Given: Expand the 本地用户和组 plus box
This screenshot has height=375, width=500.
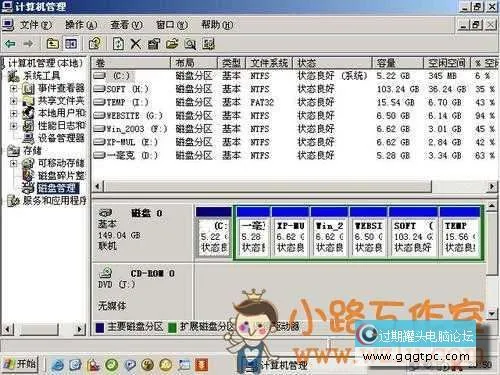Looking at the screenshot, I should pos(13,113).
